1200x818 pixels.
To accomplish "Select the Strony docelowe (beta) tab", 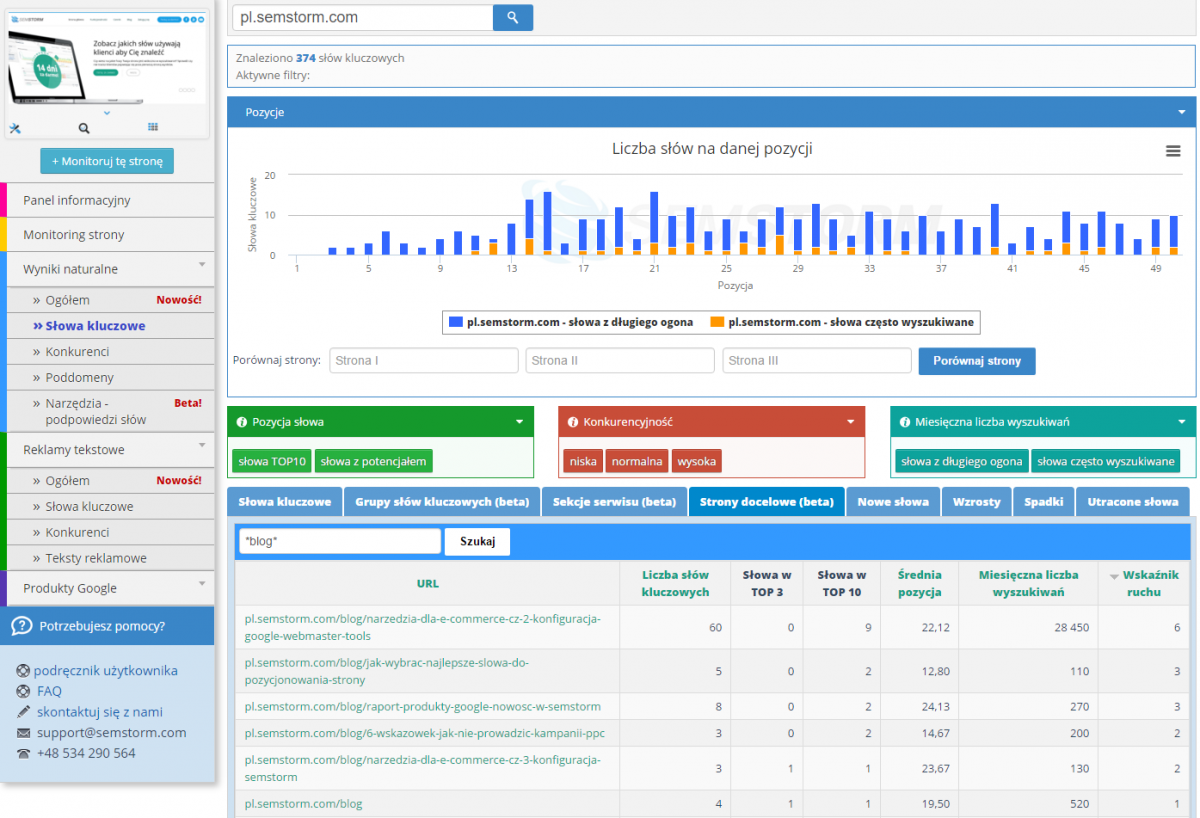I will tap(767, 502).
